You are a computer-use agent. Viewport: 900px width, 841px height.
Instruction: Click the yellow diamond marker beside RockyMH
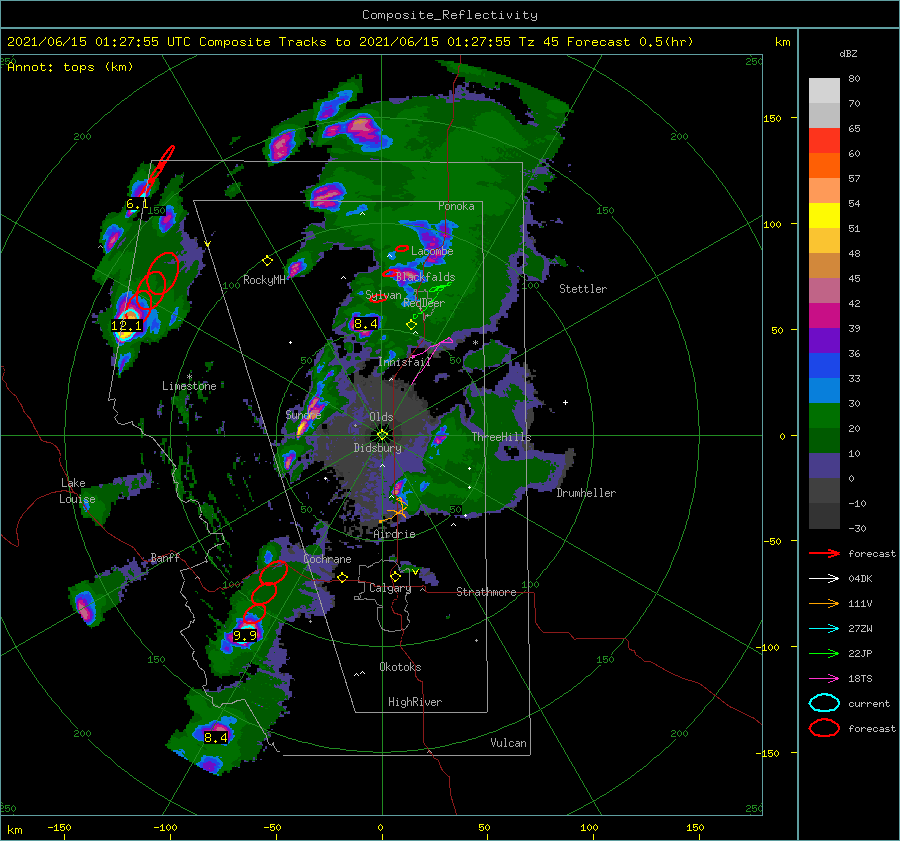click(267, 261)
